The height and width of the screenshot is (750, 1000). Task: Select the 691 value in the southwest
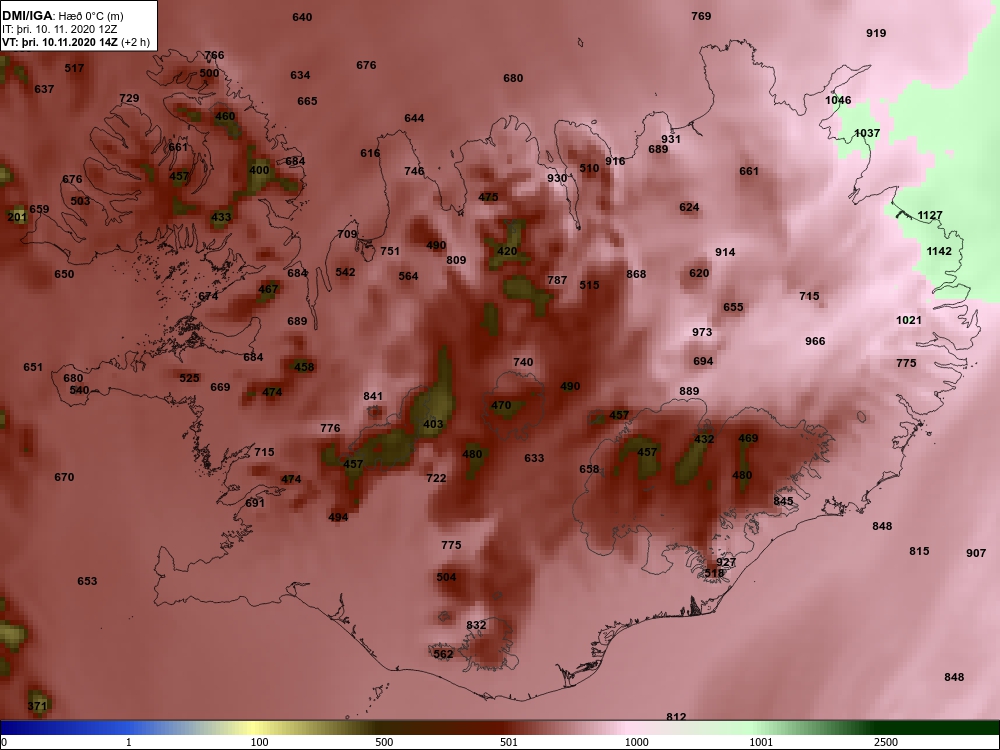(x=255, y=503)
